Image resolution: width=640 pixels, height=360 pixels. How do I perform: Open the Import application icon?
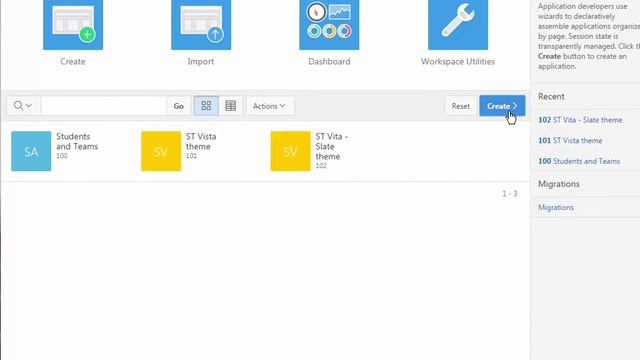[201, 25]
